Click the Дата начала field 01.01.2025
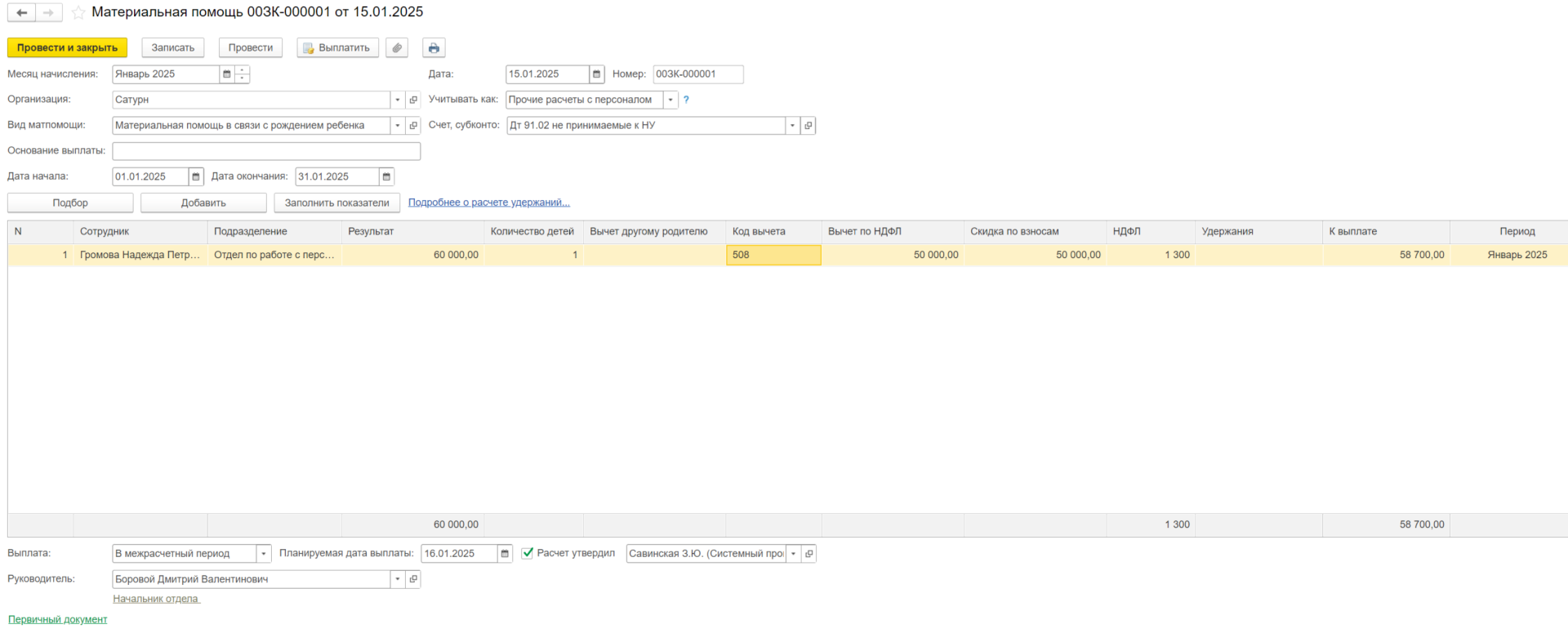Viewport: 1568px width, 629px height. pos(150,176)
